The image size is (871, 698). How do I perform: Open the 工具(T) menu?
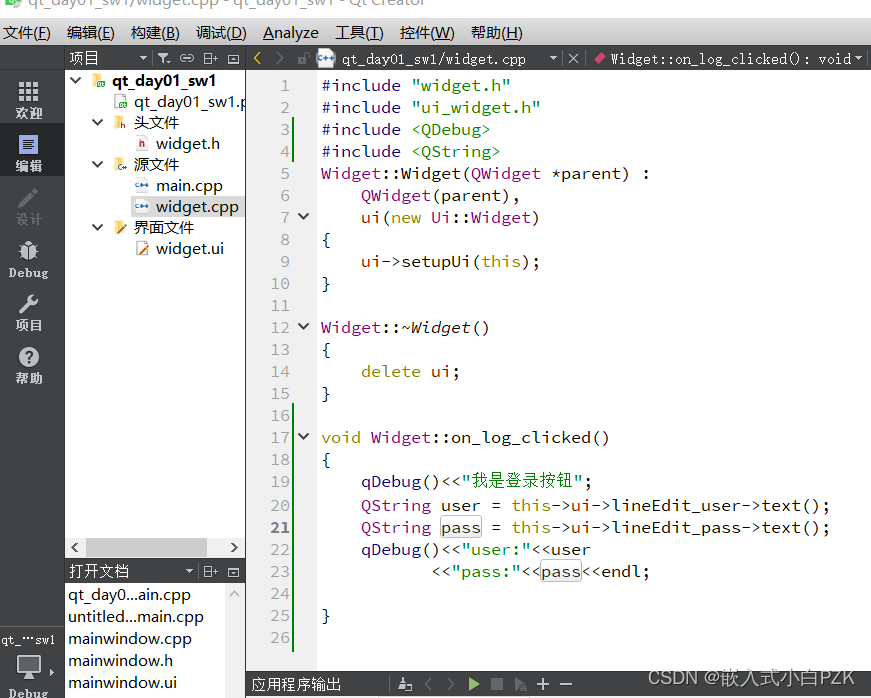click(359, 33)
